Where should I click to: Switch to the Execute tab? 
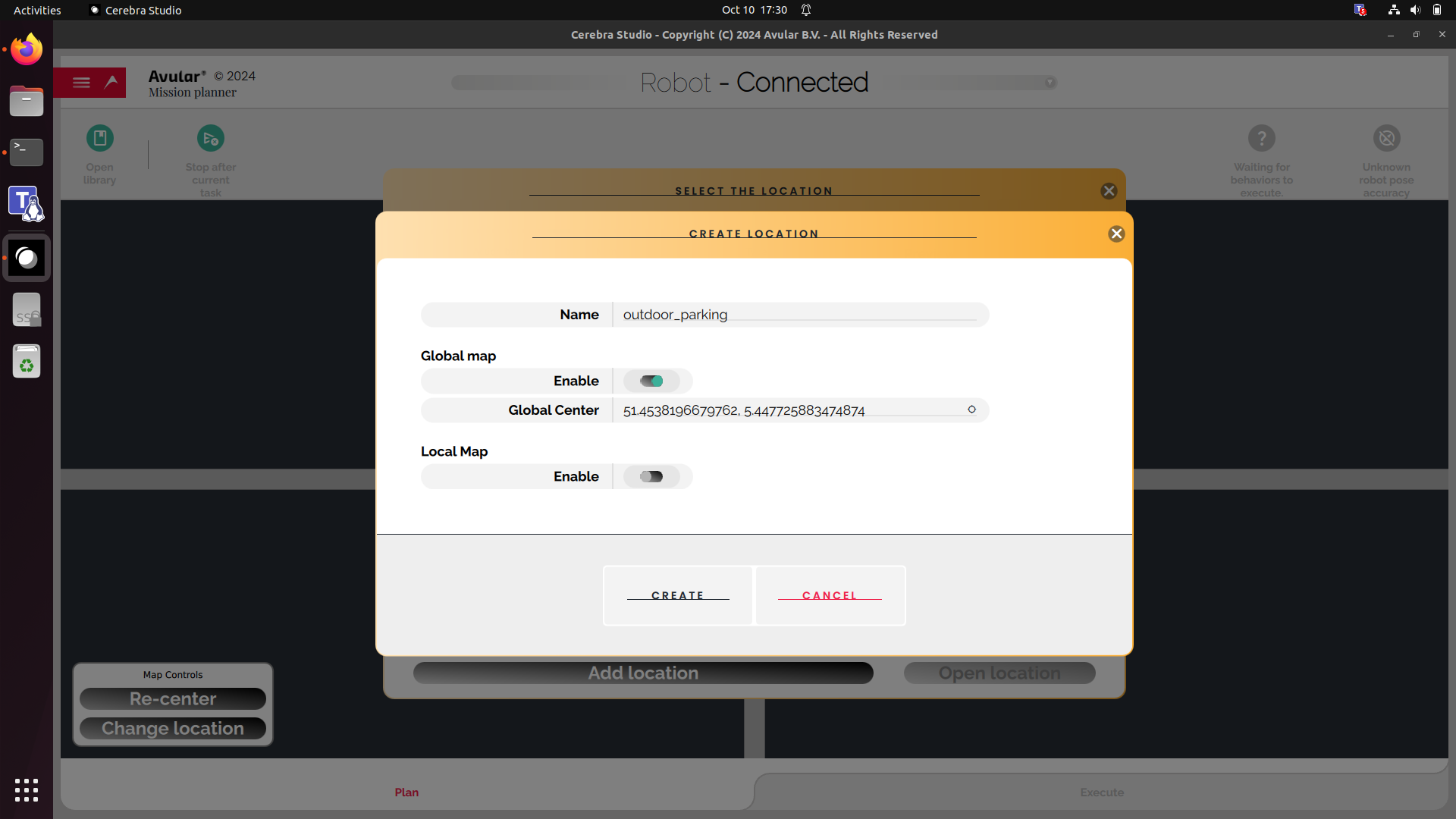click(1101, 792)
